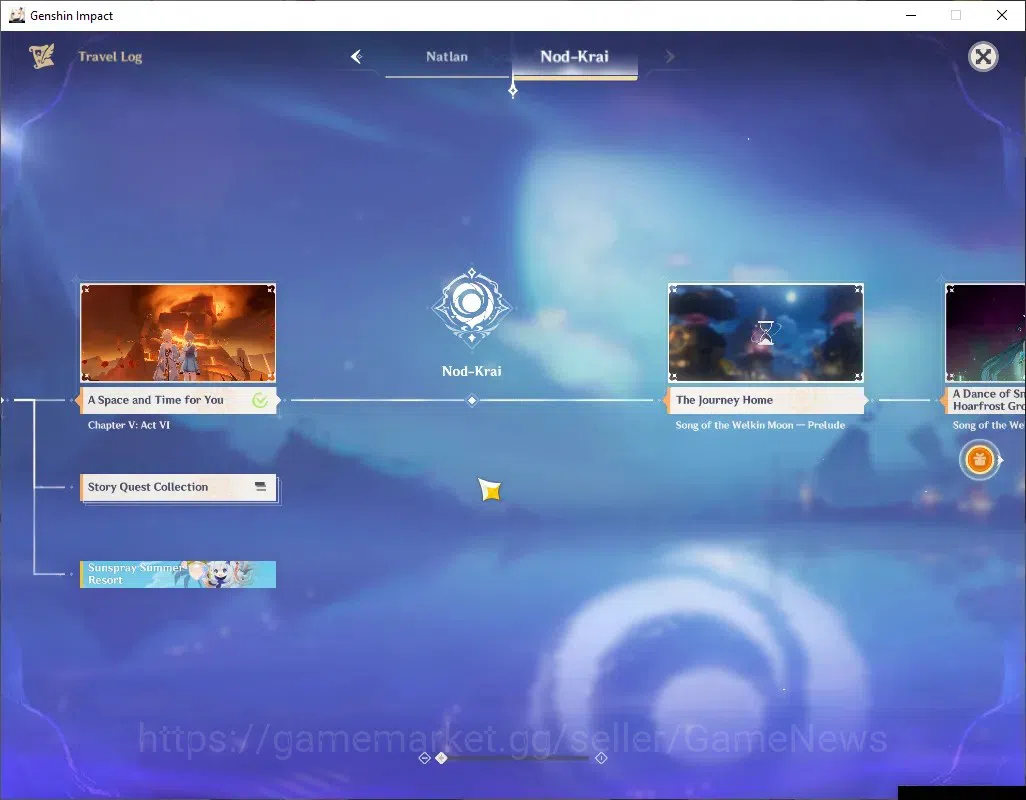Click the timeline center diamond marker
1026x800 pixels.
pyautogui.click(x=472, y=400)
